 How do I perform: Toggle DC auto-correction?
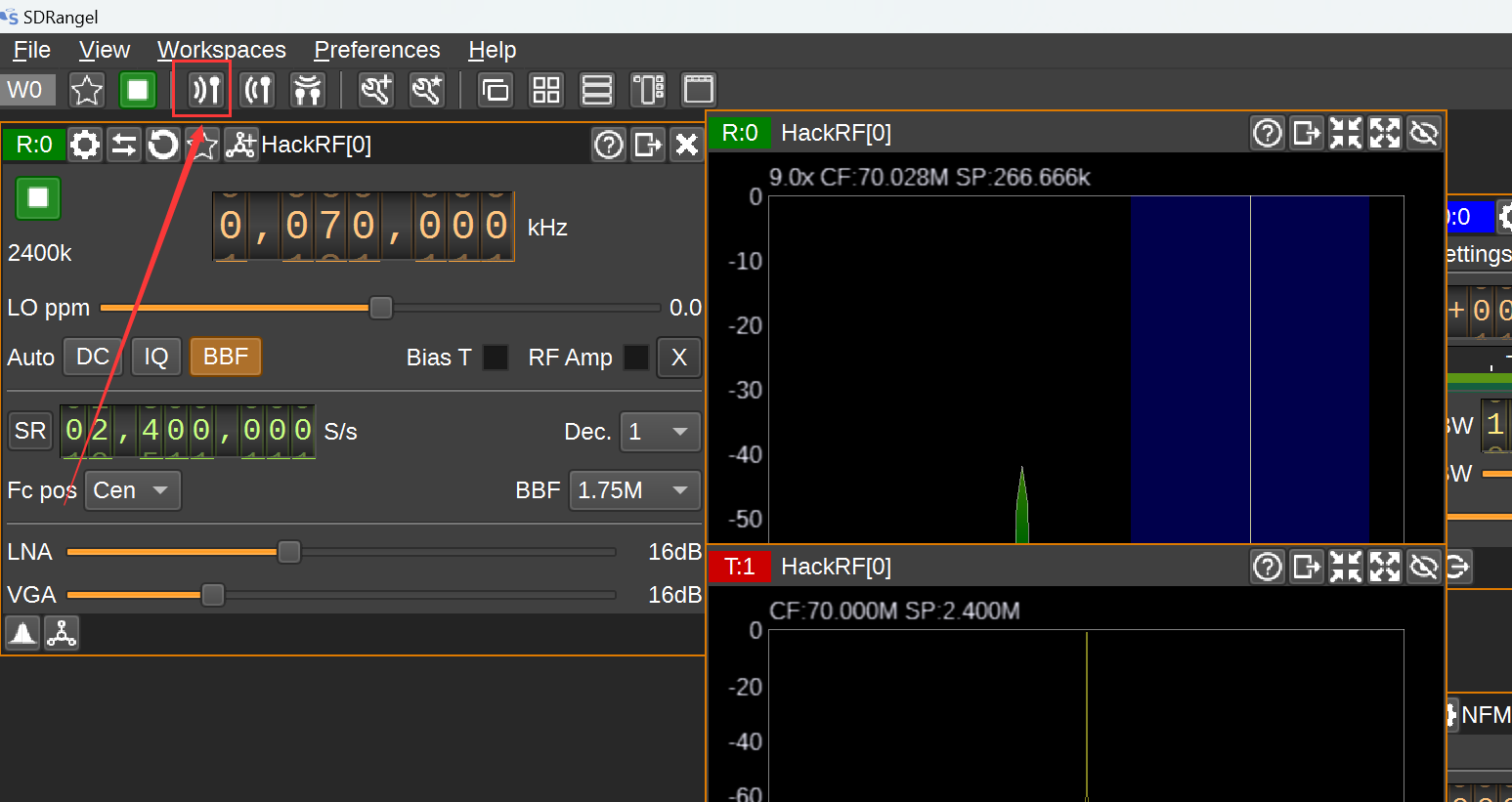pos(93,357)
